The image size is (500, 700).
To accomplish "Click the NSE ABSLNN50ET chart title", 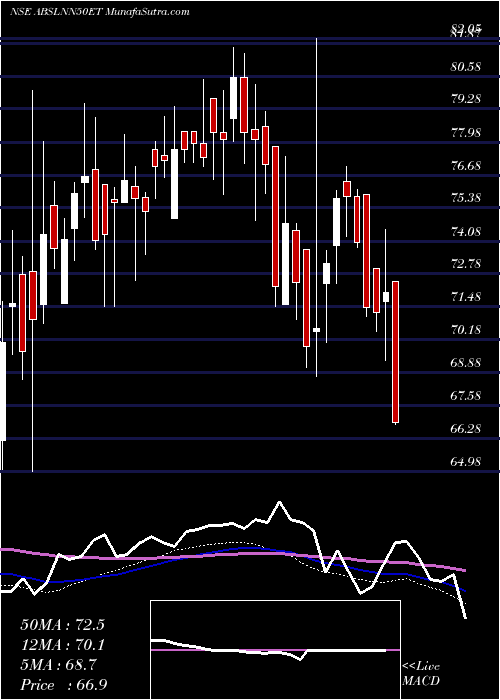I will coord(100,12).
